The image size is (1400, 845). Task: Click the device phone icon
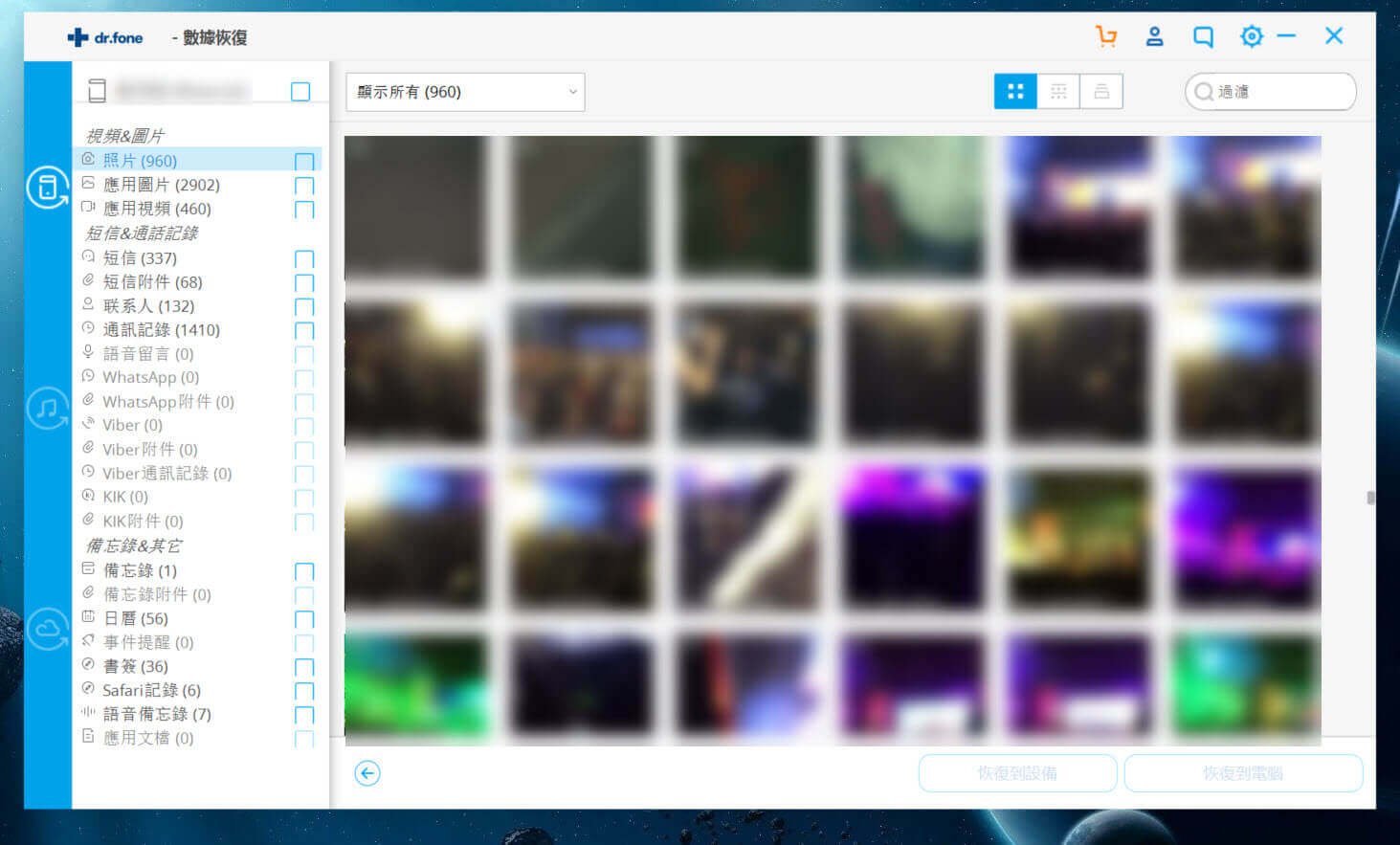click(97, 91)
